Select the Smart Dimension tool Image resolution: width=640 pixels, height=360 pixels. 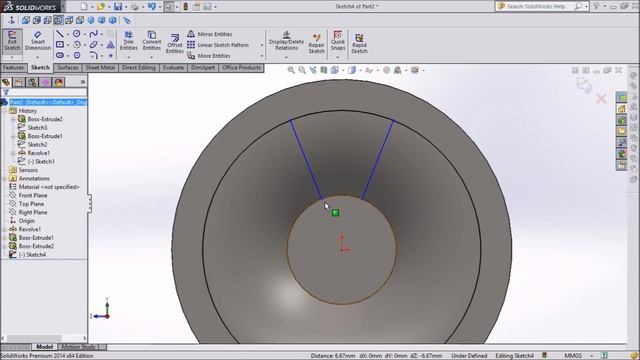click(38, 41)
